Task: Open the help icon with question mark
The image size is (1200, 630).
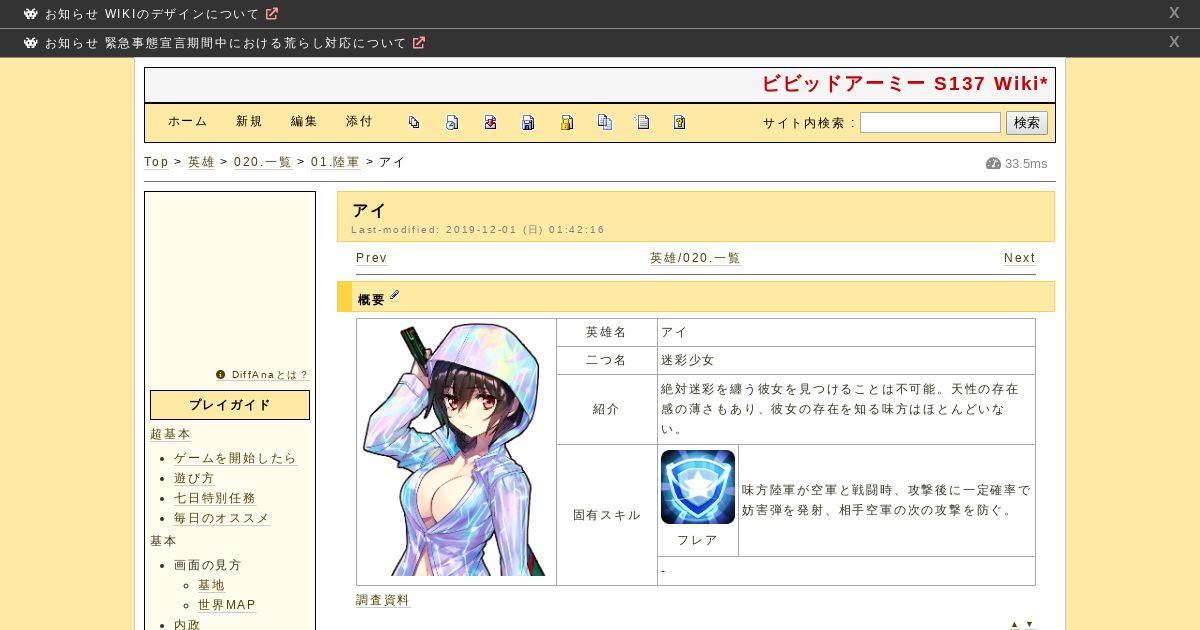Action: pyautogui.click(x=680, y=122)
